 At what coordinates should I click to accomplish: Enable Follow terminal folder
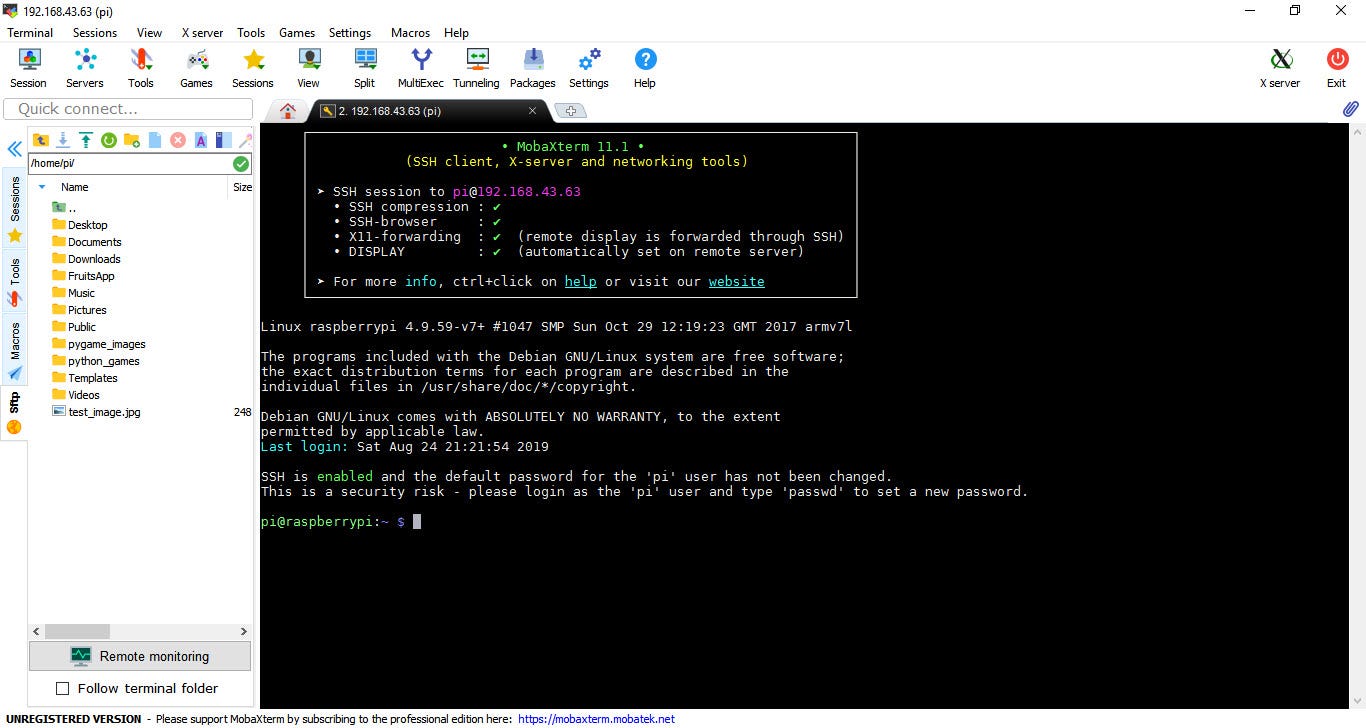click(x=63, y=688)
